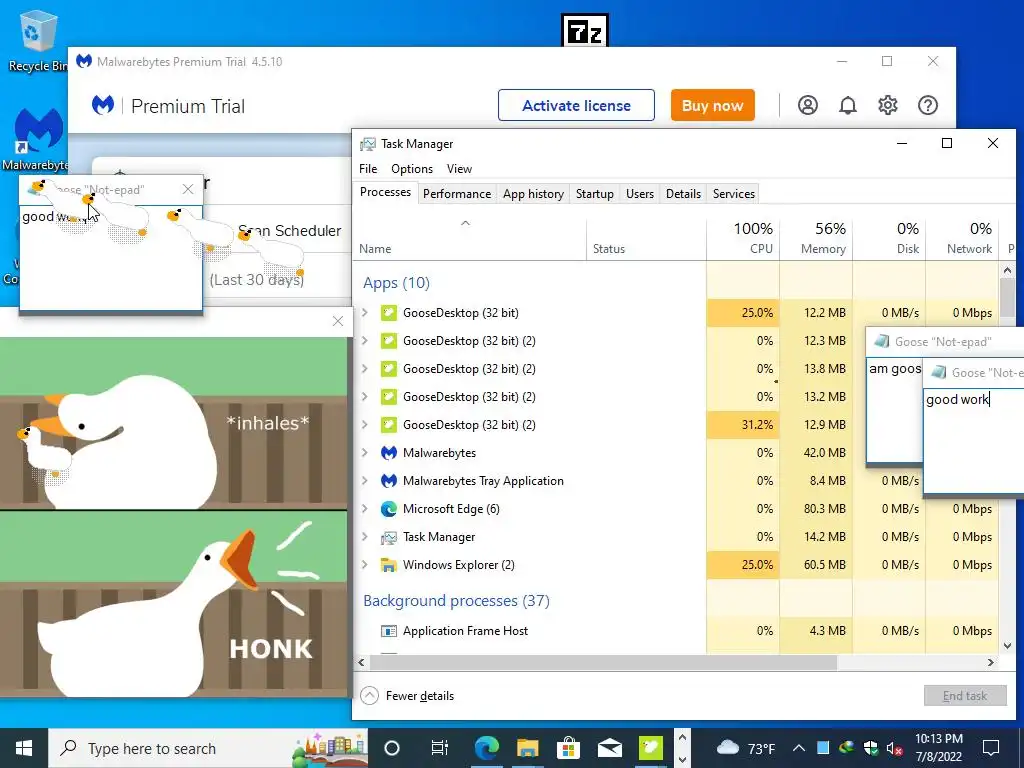Click Malwarebytes Tray Application icon

389,481
